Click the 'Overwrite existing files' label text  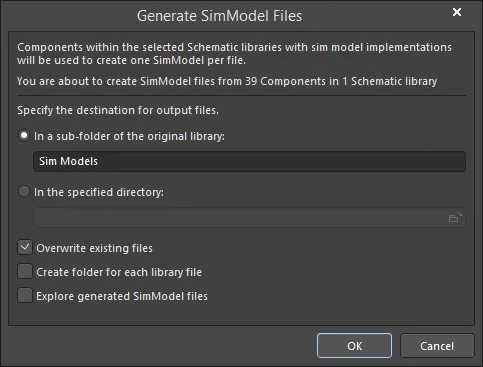point(94,248)
